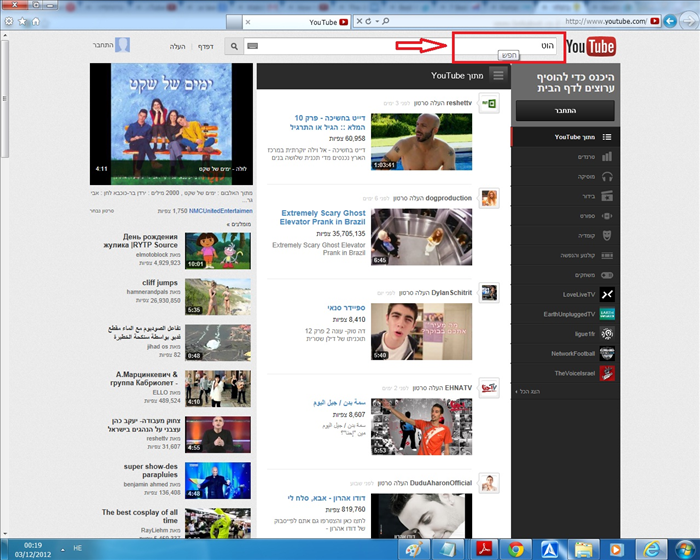Open Chrome from the taskbar

point(516,549)
